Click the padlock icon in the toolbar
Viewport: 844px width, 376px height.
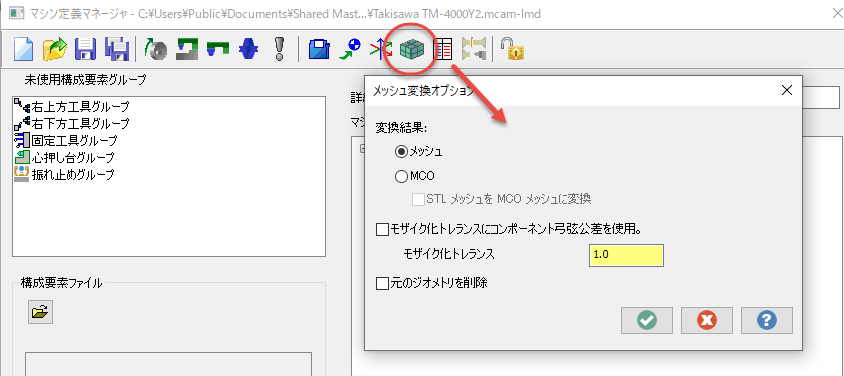pos(512,49)
